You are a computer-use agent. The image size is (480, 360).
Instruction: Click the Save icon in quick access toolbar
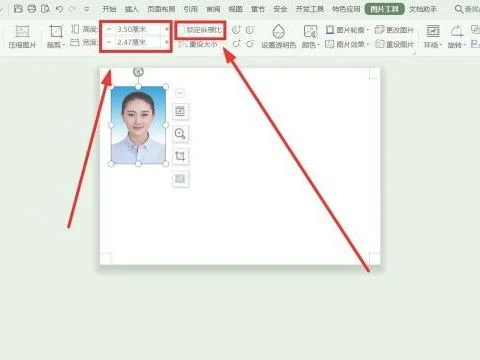18,9
